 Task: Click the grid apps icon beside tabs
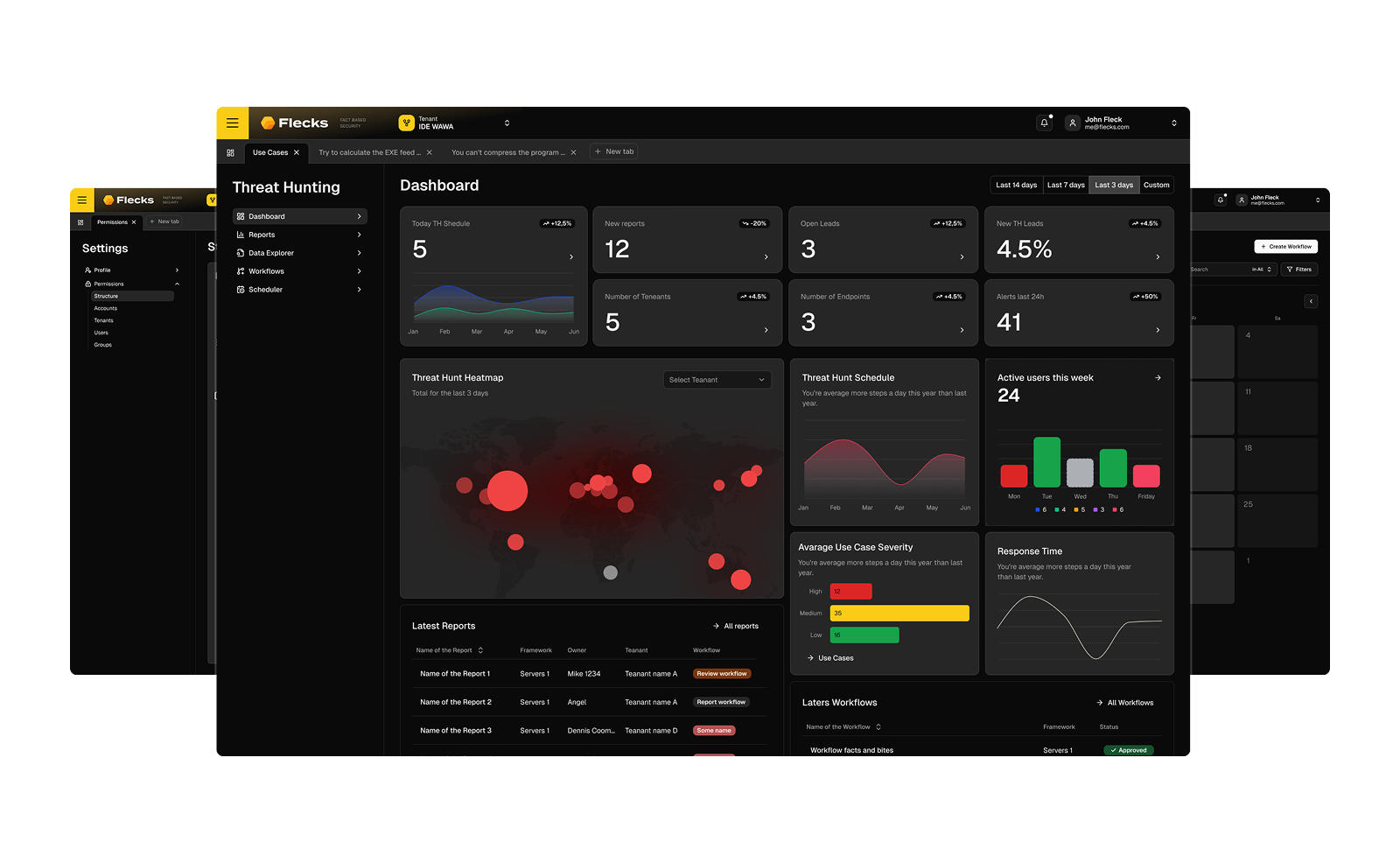point(231,152)
